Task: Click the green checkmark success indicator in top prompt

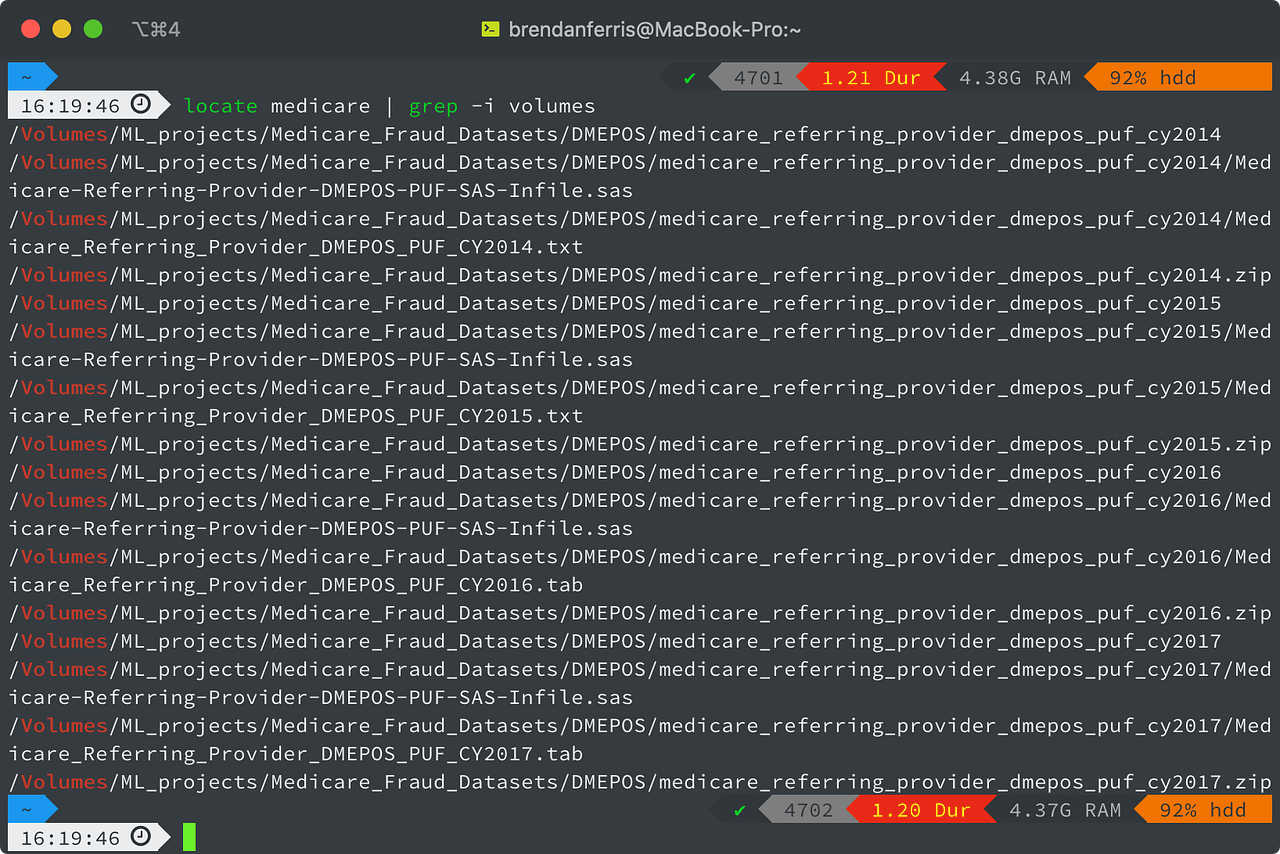Action: click(689, 76)
